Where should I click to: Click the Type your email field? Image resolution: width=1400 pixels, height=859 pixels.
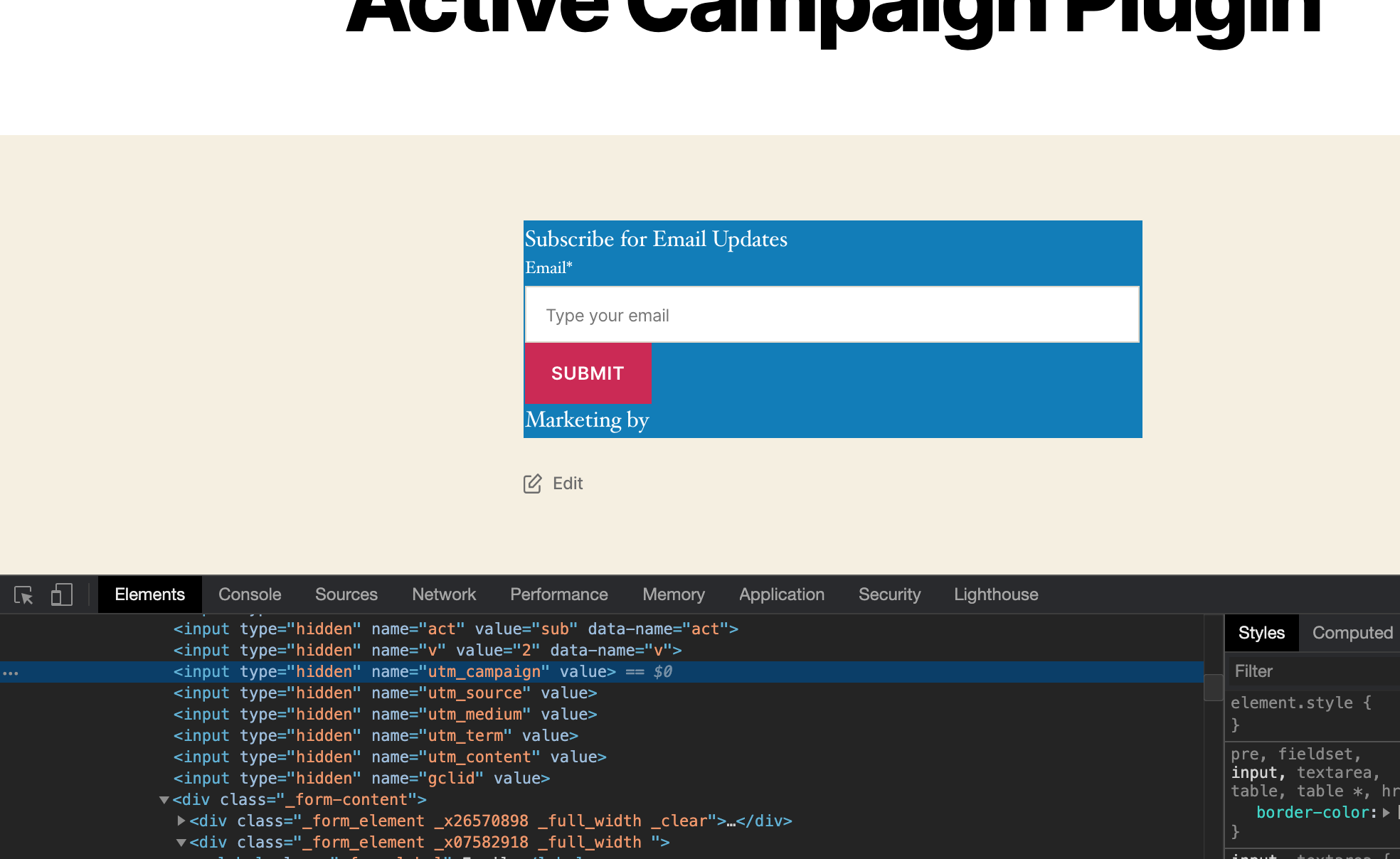(832, 315)
